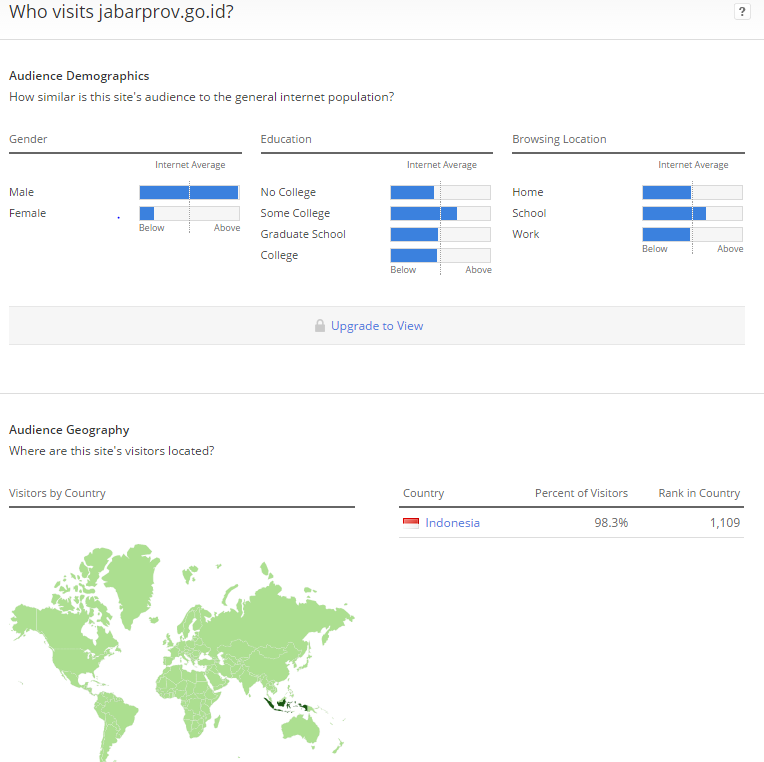Click the School browsing location bar
This screenshot has height=762, width=764.
692,213
